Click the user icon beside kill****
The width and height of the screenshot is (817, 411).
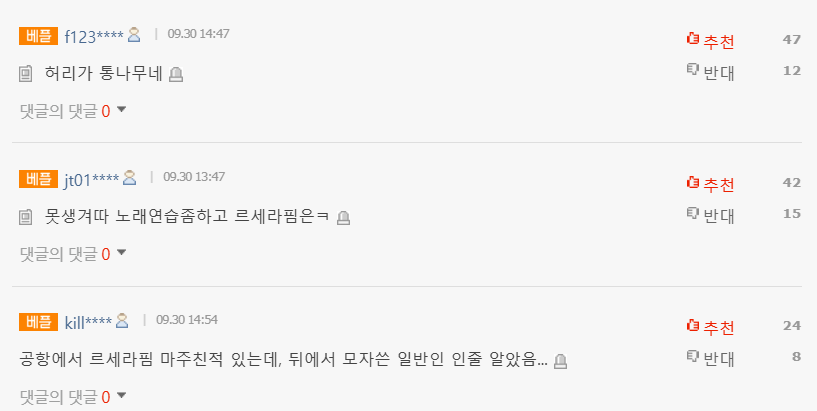[x=122, y=320]
